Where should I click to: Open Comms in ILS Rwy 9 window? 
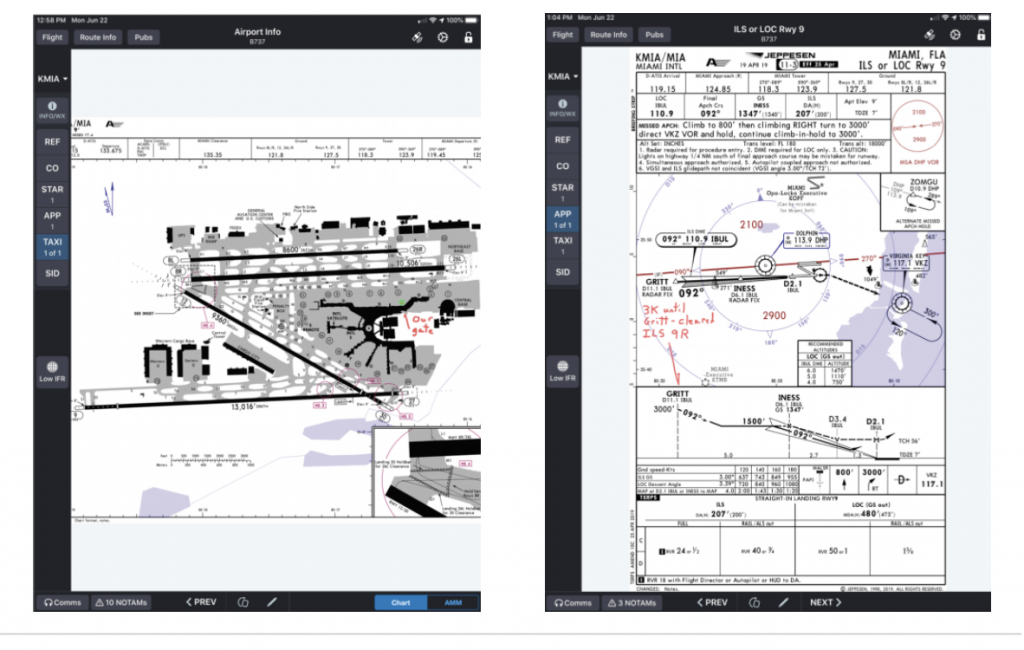[x=573, y=602]
